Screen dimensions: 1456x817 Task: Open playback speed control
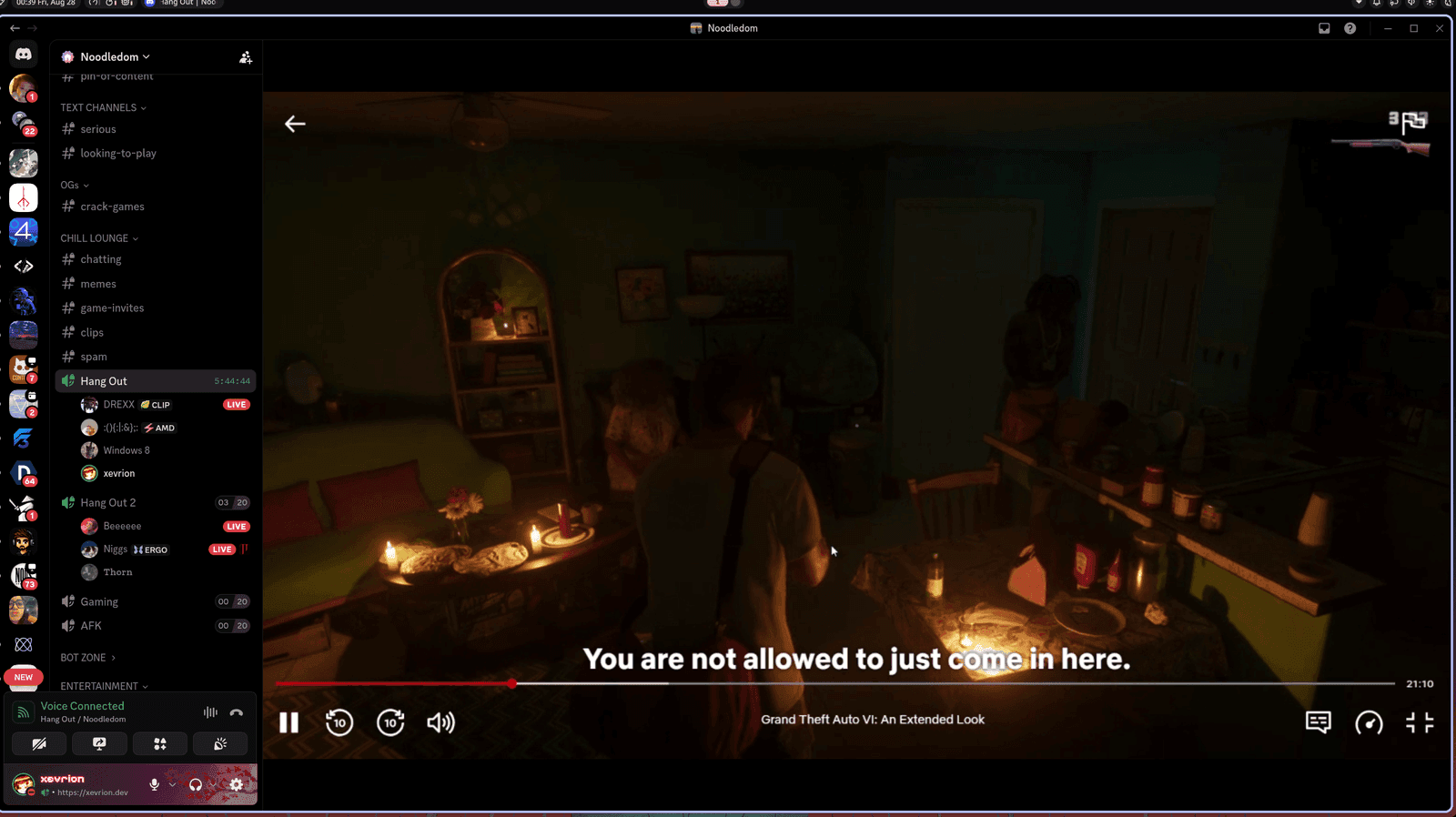click(1370, 722)
